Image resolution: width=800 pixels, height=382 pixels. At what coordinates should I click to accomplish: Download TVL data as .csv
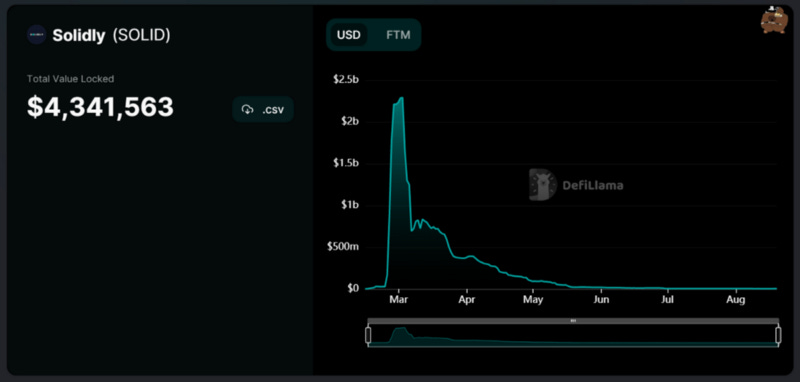pyautogui.click(x=263, y=109)
